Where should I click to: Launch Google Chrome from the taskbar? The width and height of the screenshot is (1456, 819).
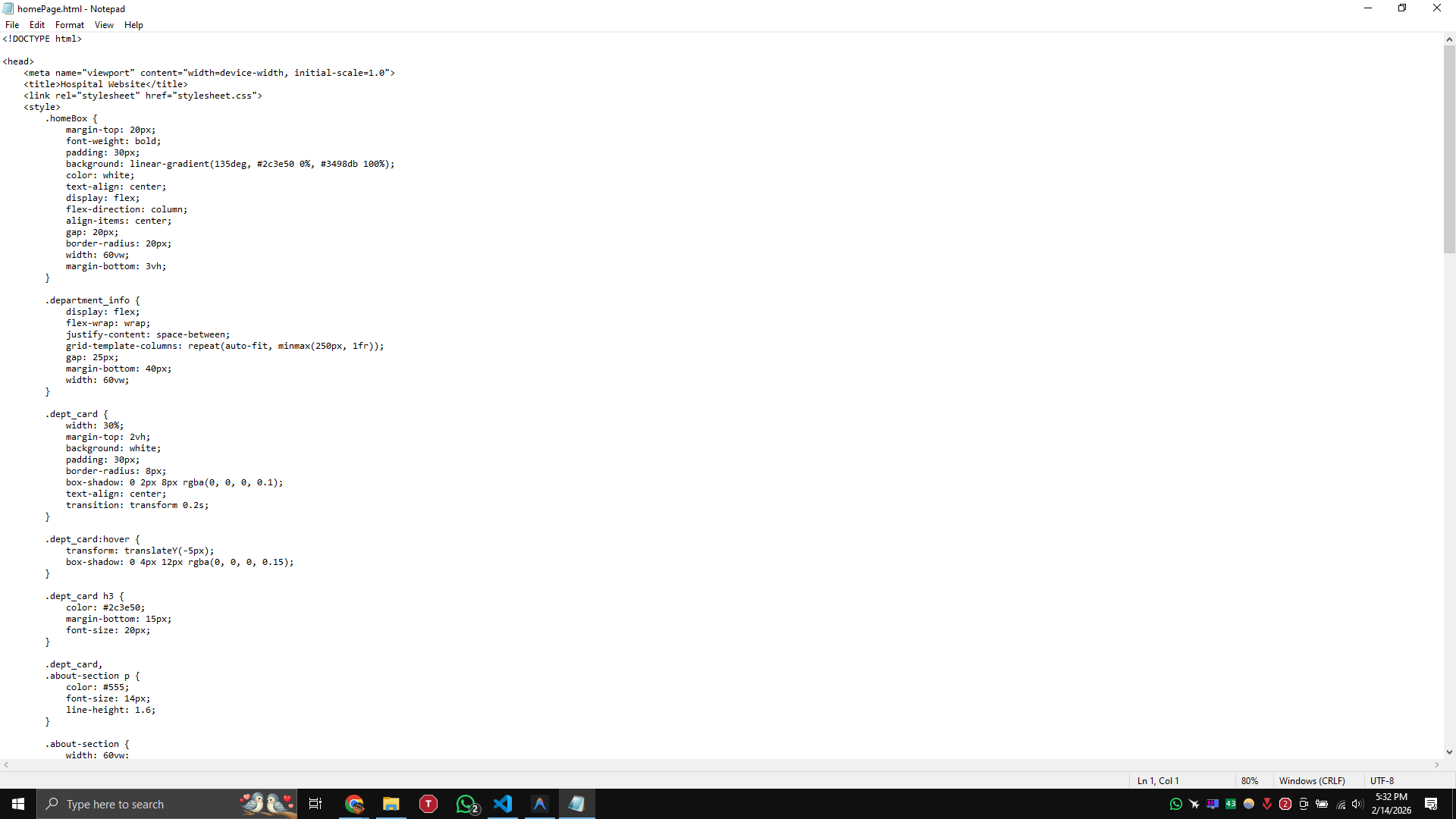coord(354,803)
